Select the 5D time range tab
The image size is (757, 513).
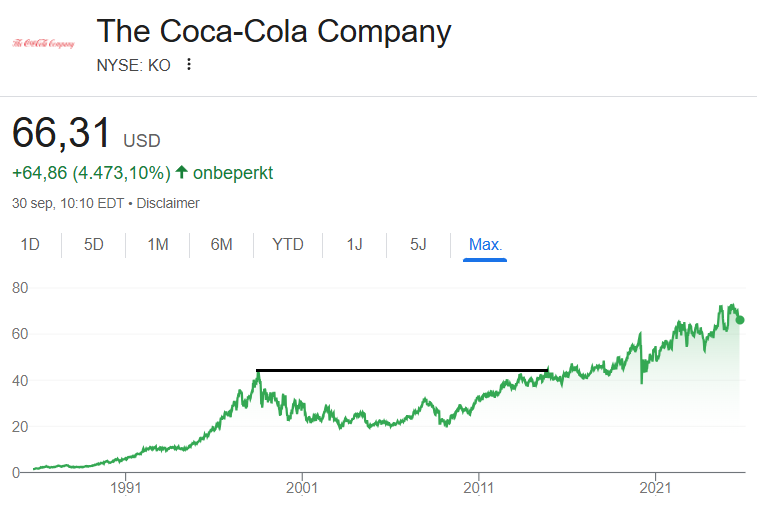[x=93, y=245]
